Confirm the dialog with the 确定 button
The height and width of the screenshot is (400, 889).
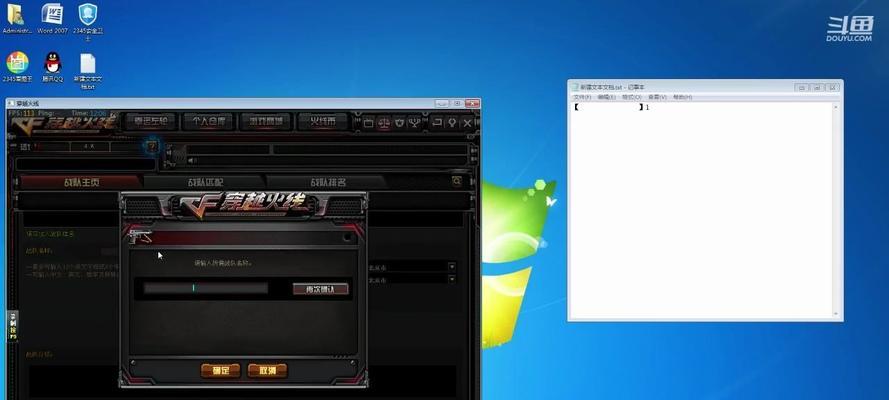(221, 371)
